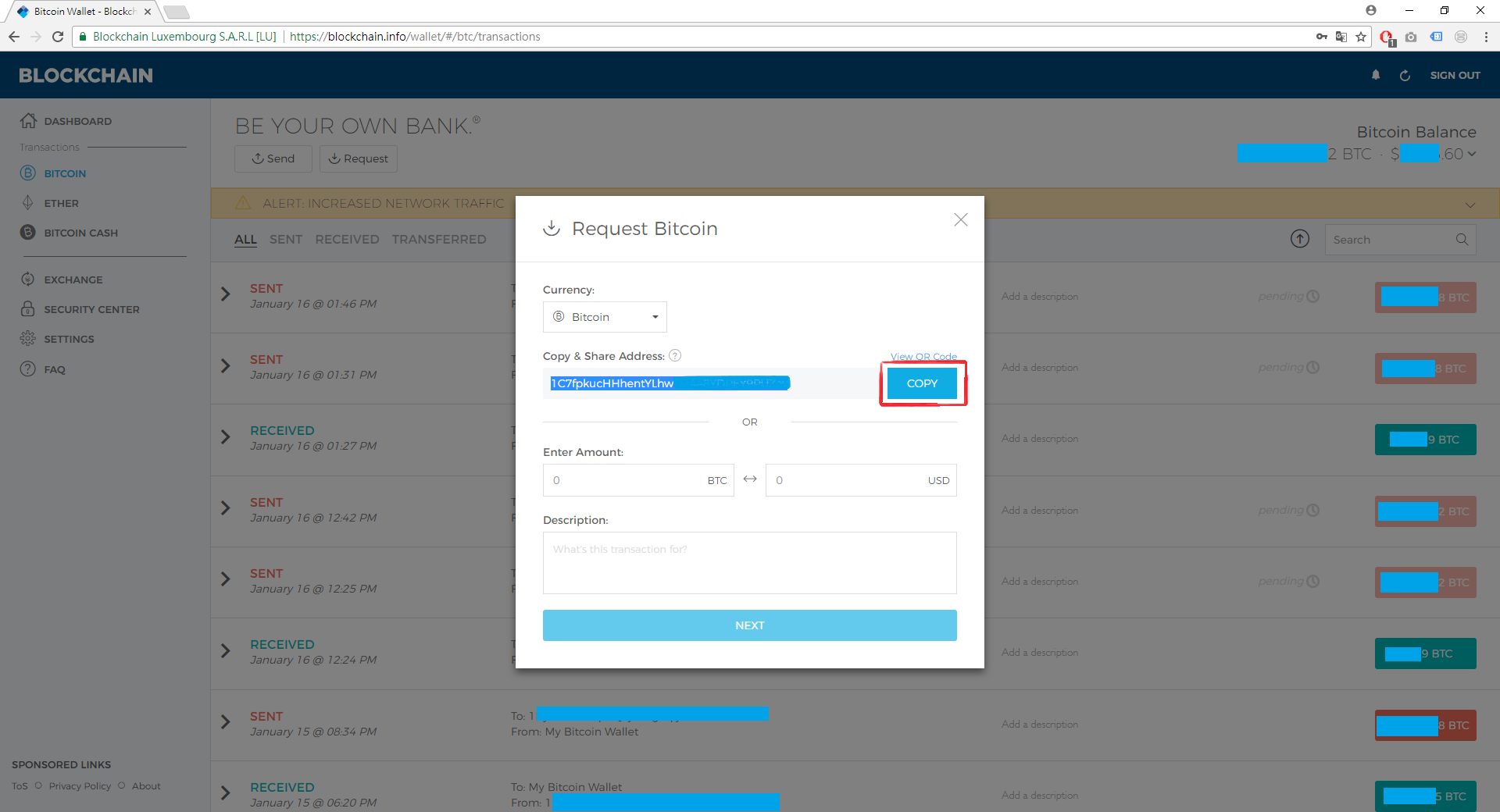Expand the network traffic alert banner
The image size is (1500, 812).
tap(1470, 205)
